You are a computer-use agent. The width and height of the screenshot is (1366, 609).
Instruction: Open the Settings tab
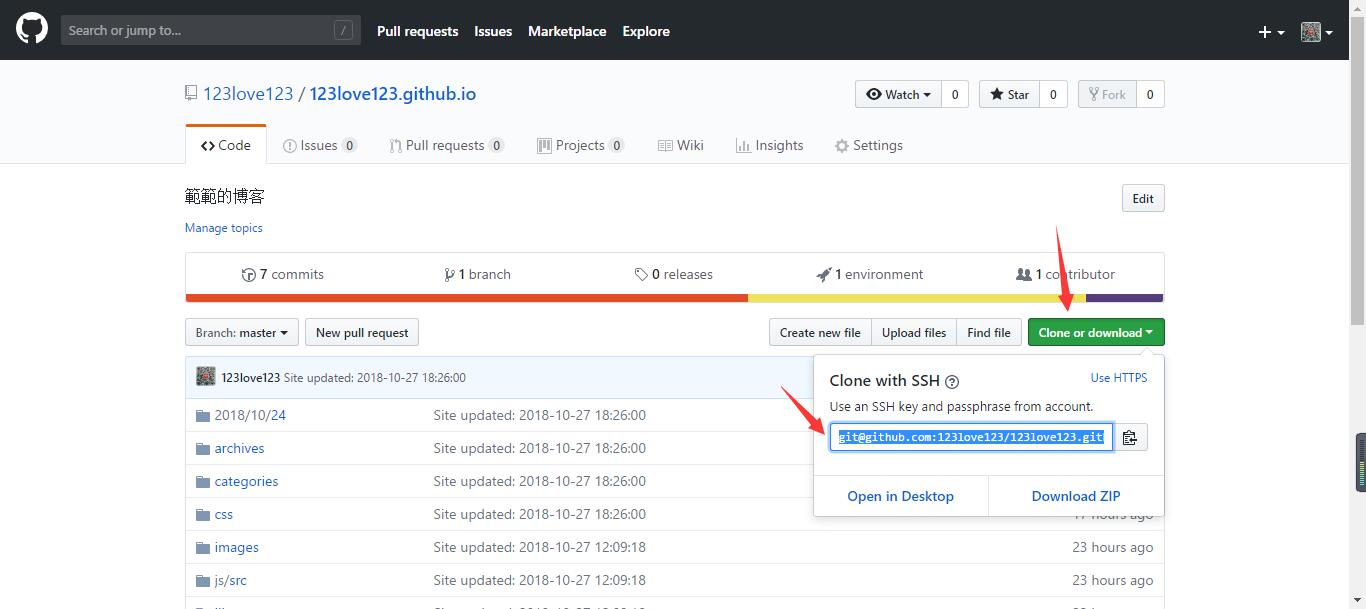pyautogui.click(x=869, y=145)
